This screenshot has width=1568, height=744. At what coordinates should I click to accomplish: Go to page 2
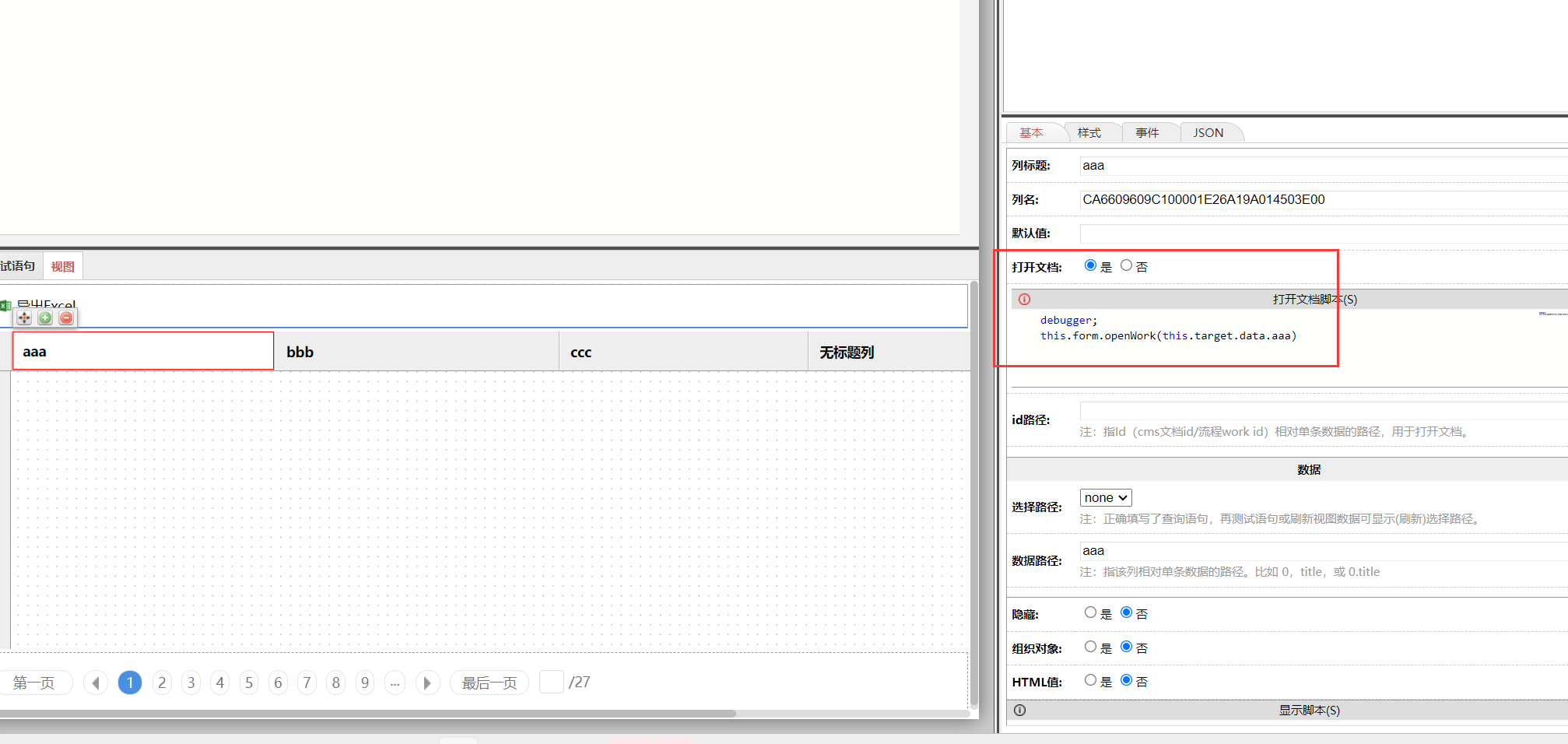162,683
